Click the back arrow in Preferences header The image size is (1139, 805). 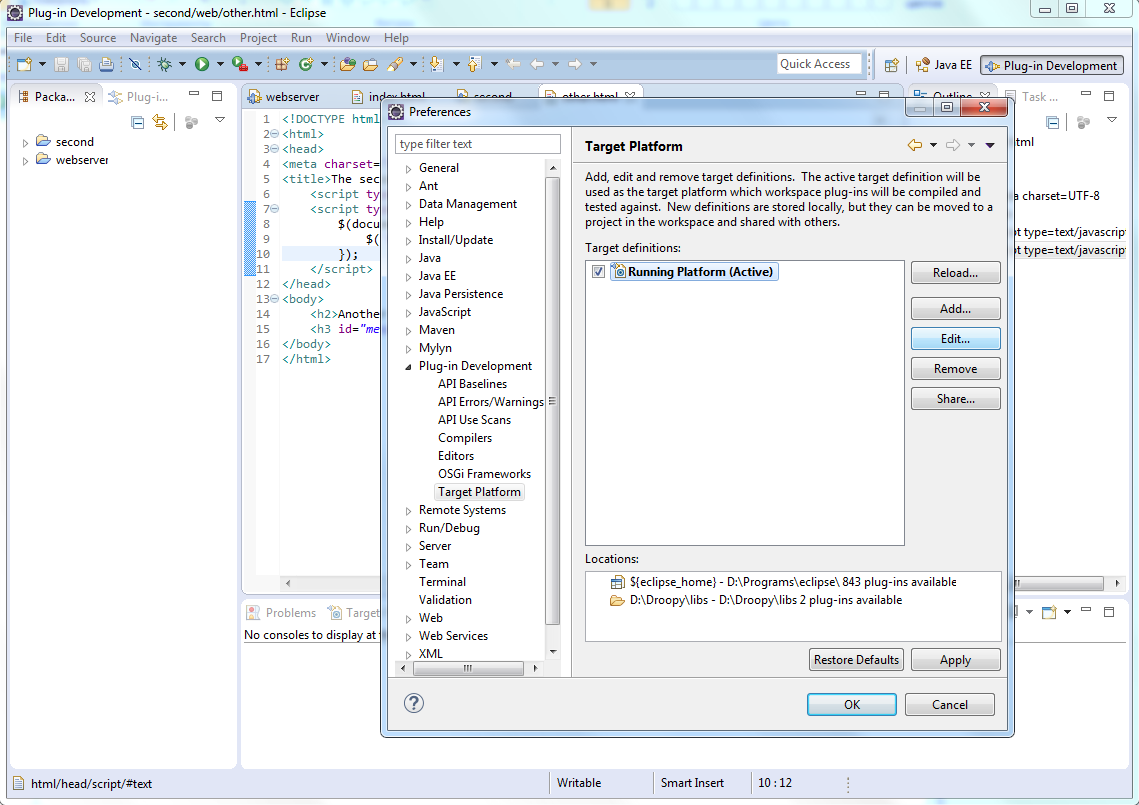tap(915, 145)
